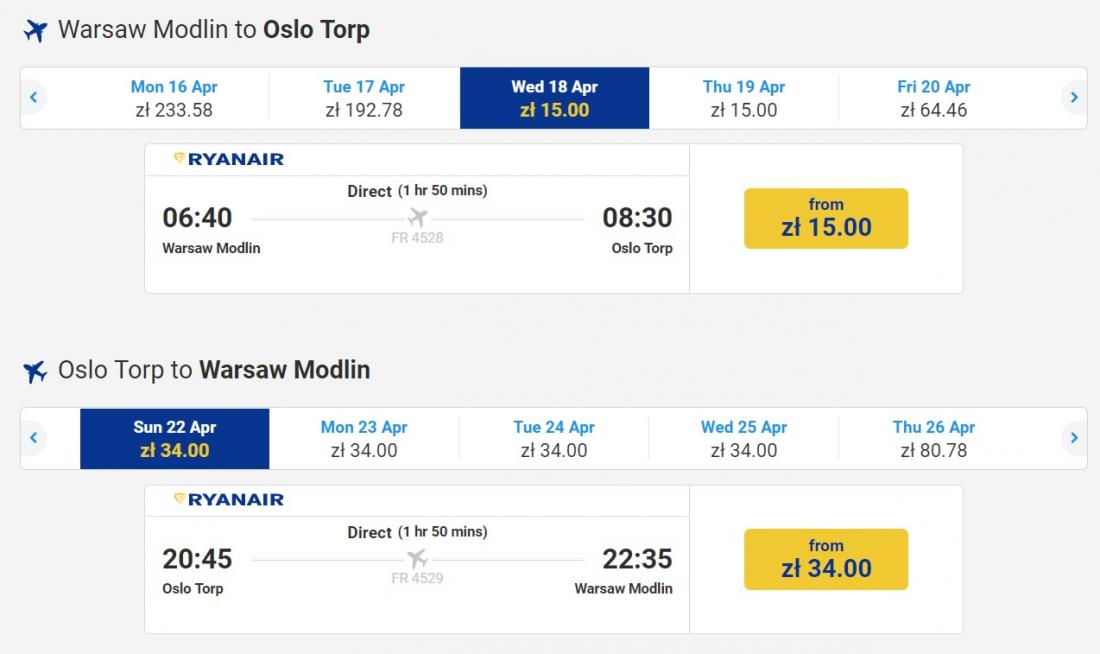Show later return dates with right arrow

tap(1074, 438)
